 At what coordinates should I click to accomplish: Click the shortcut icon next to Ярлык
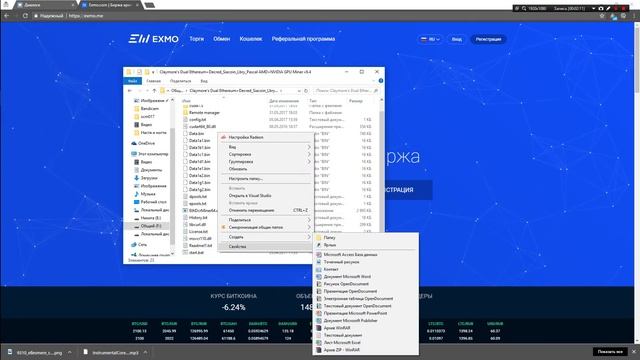(319, 245)
